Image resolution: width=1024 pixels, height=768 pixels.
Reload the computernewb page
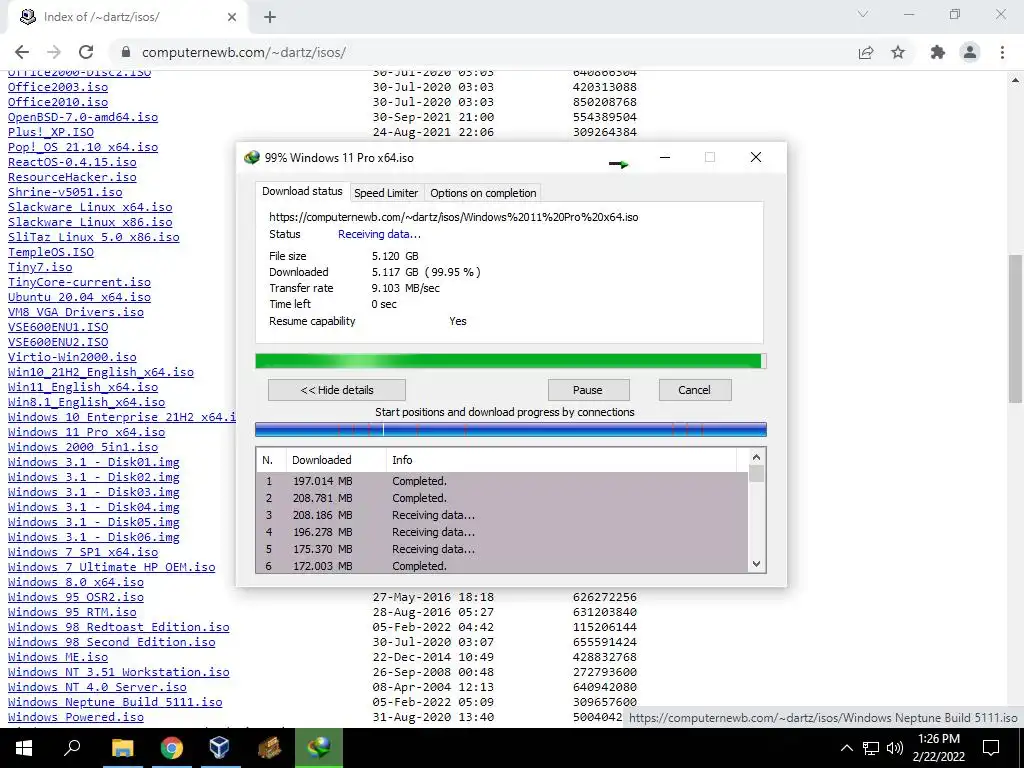coord(86,52)
